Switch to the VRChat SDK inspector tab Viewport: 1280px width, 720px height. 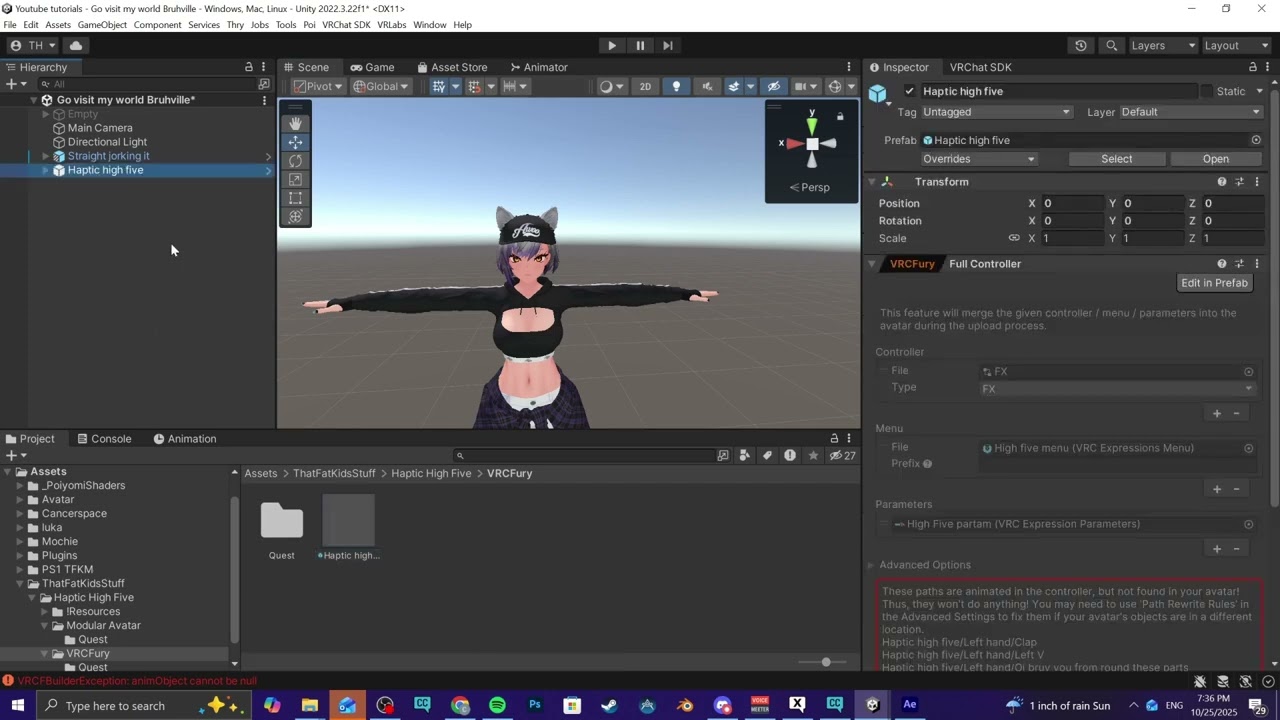980,67
